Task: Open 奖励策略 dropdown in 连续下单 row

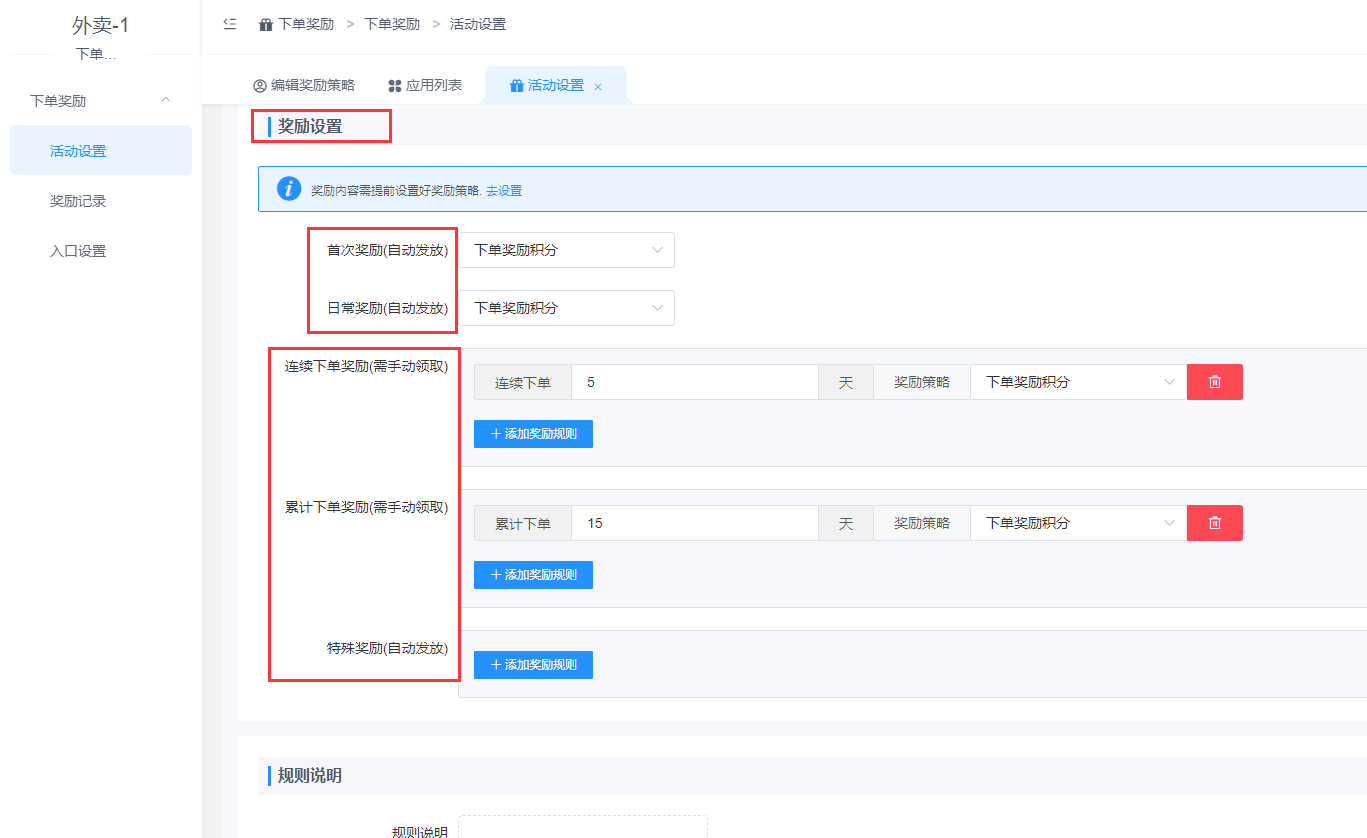Action: coord(1078,382)
